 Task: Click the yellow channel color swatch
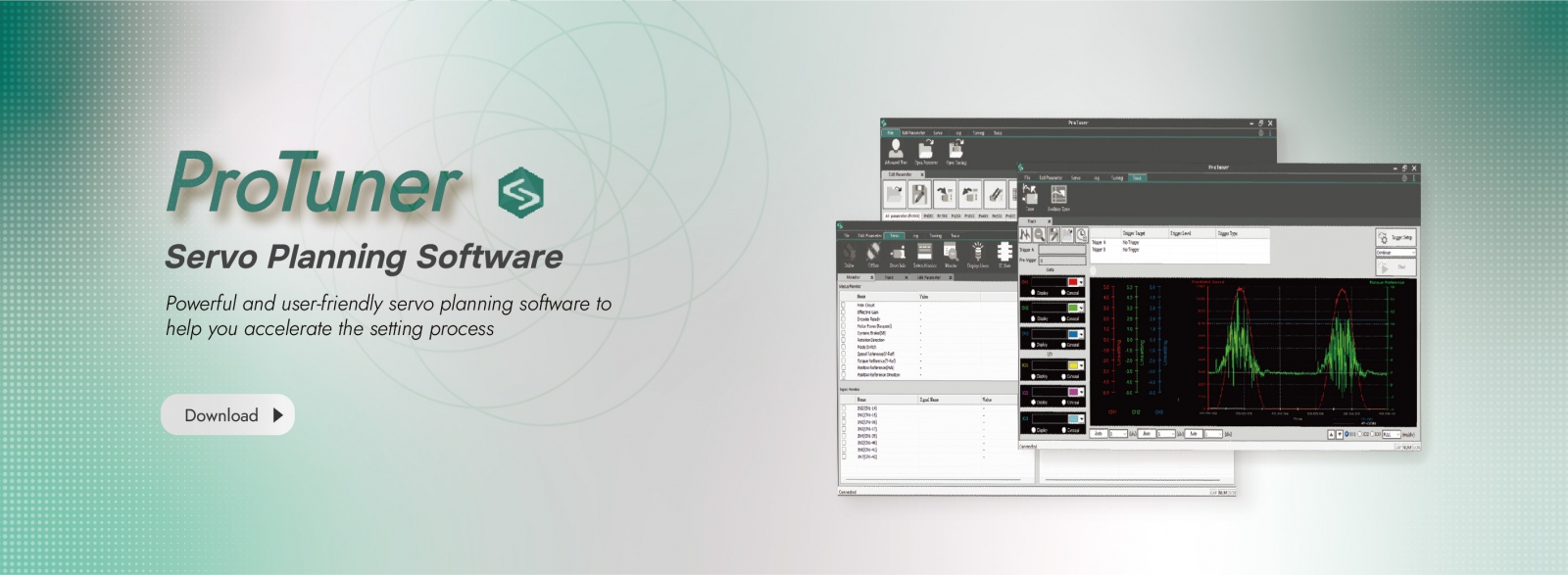pyautogui.click(x=1073, y=364)
